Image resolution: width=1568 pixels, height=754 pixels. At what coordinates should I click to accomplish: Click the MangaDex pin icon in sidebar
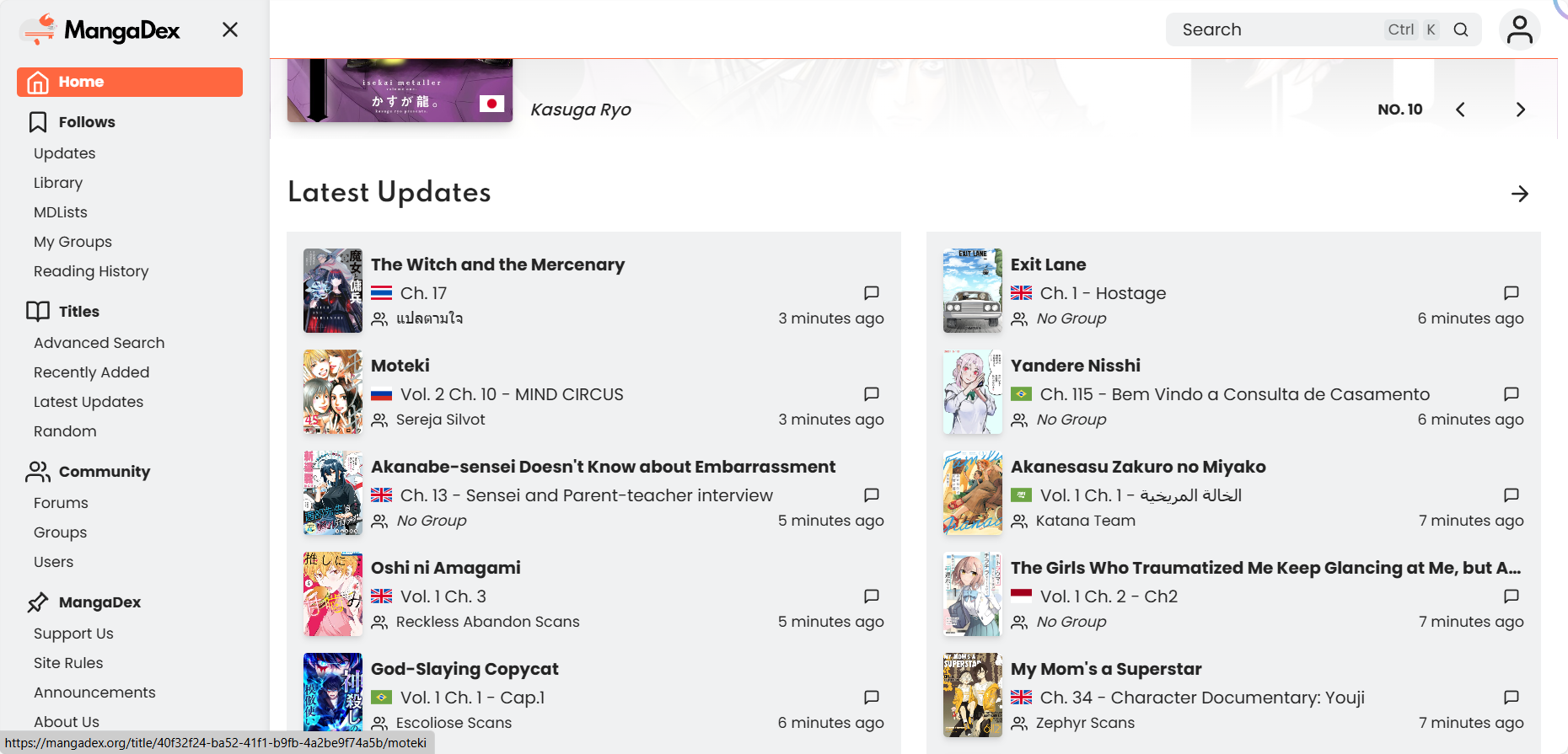coord(38,602)
